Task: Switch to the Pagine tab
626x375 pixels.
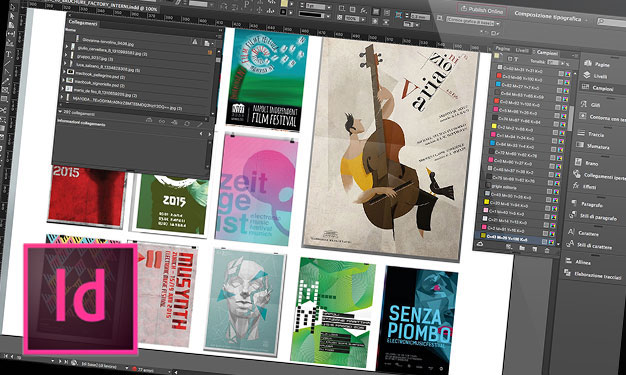Action: point(503,48)
